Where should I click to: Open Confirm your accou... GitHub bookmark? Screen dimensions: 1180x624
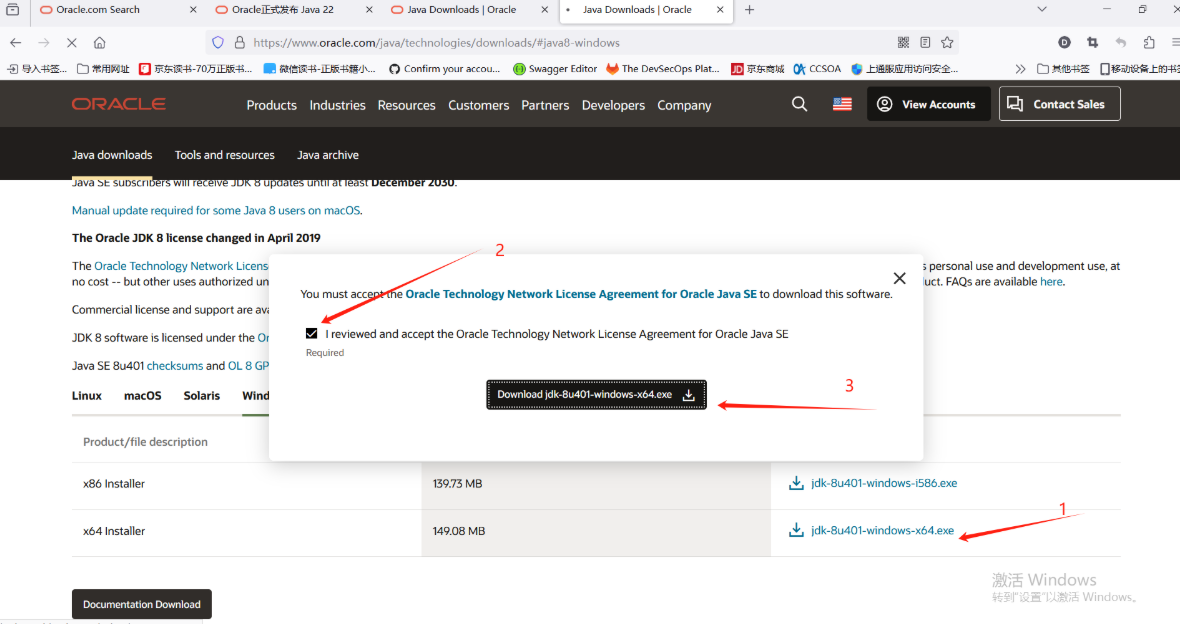444,68
